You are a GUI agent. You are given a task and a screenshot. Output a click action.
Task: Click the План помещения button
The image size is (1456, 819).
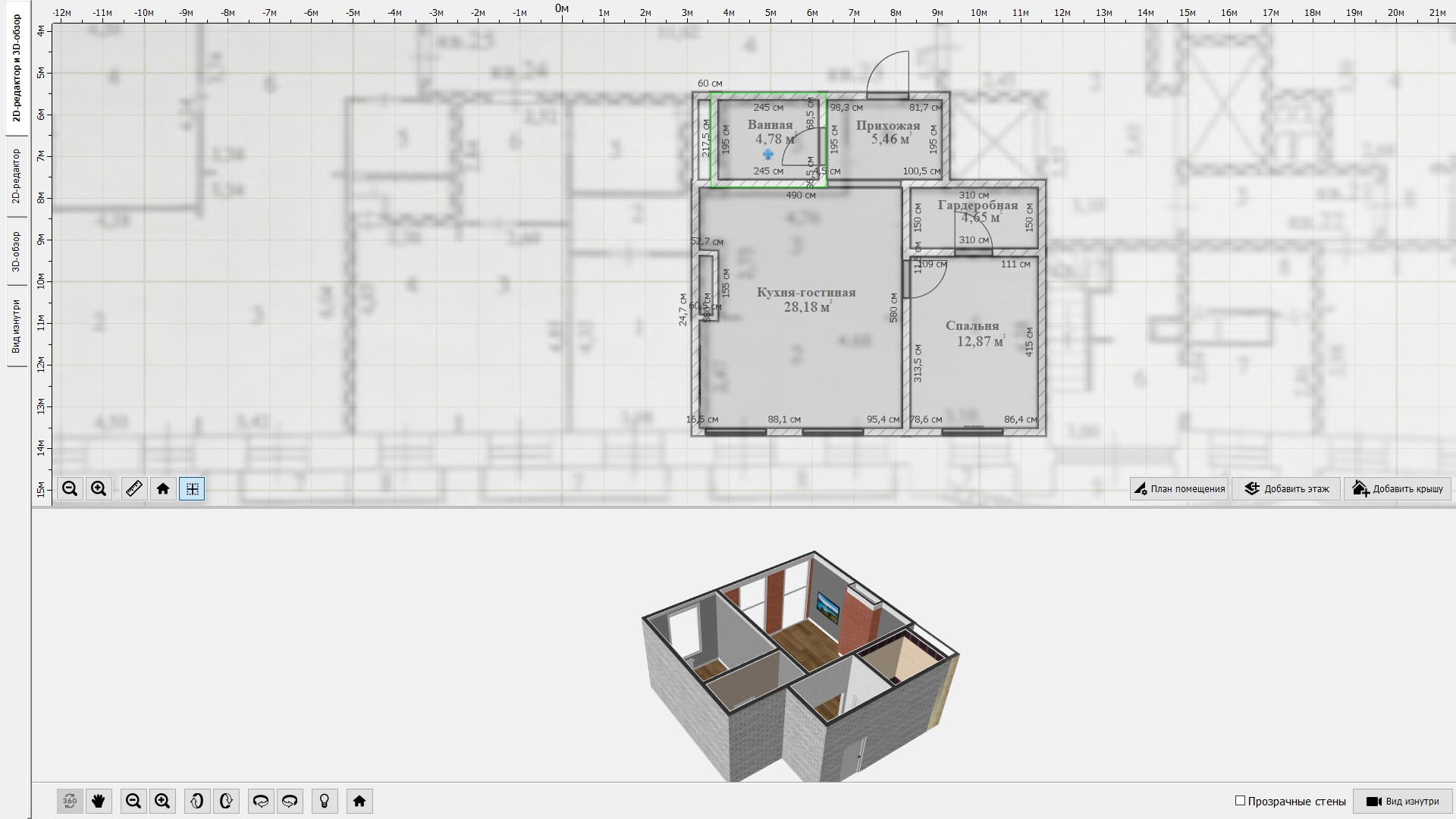point(1179,489)
